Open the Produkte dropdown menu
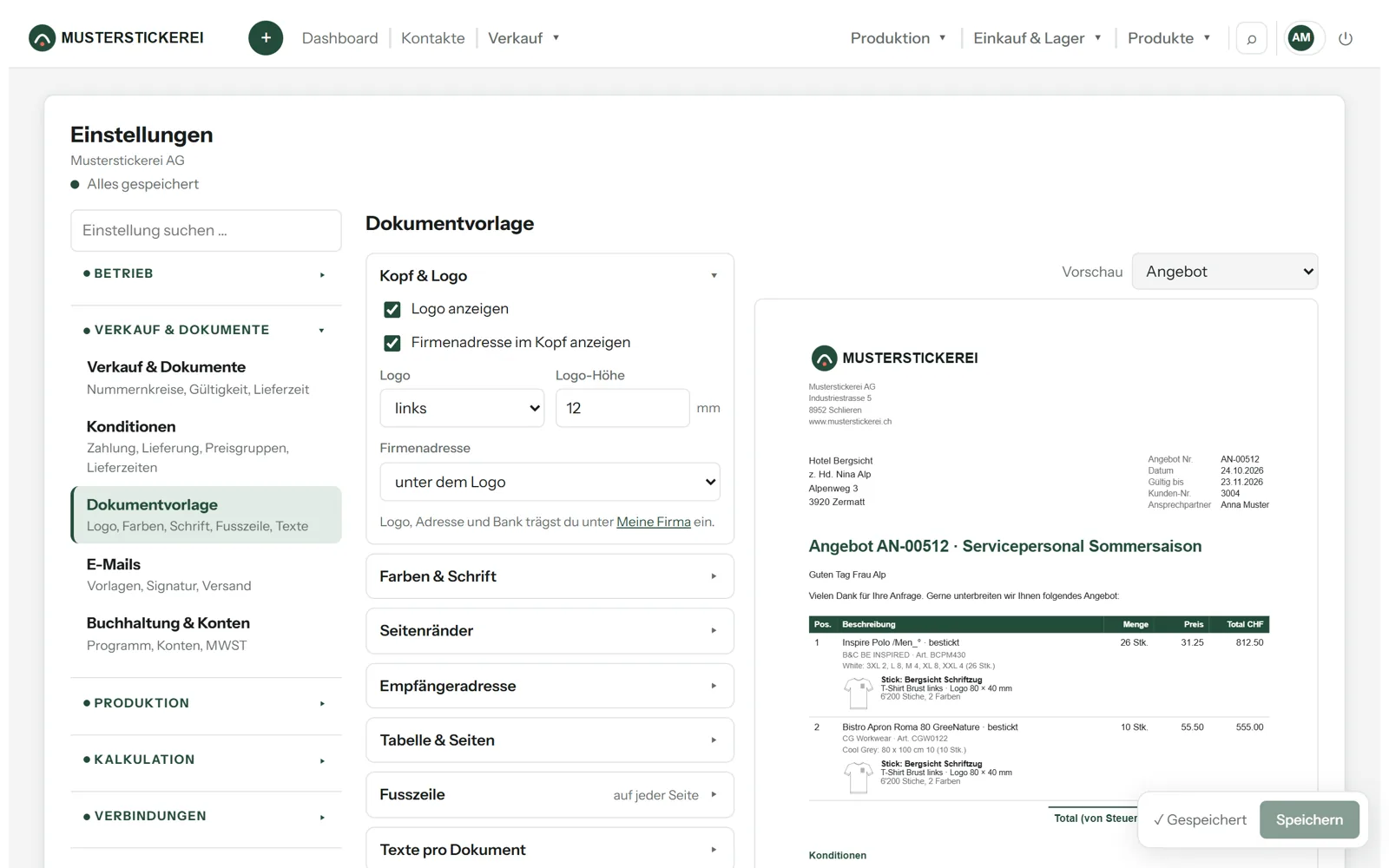This screenshot has width=1389, height=868. pyautogui.click(x=1168, y=38)
